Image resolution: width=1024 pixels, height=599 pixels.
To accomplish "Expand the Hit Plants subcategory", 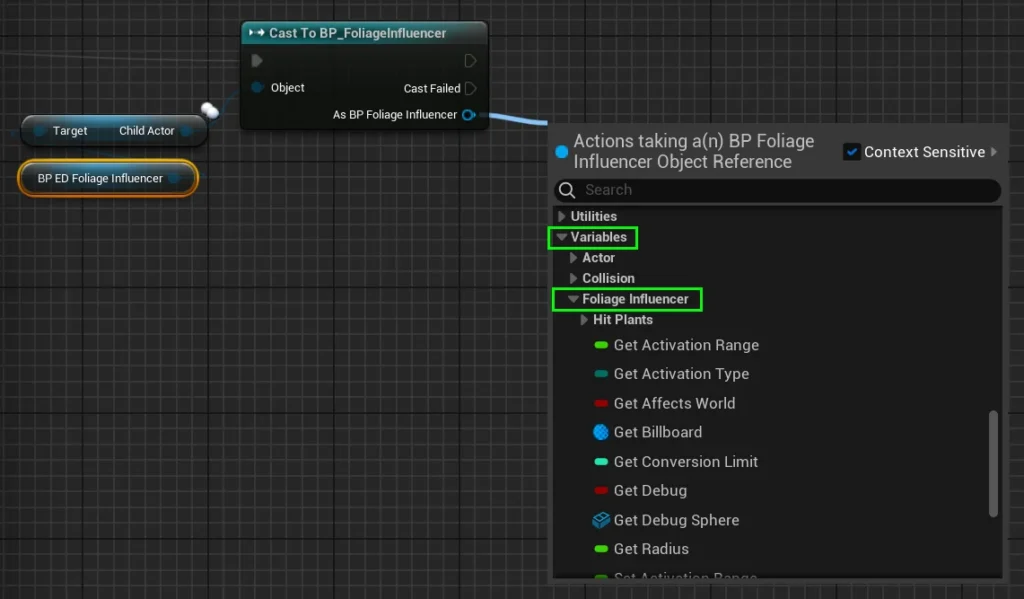I will [585, 320].
